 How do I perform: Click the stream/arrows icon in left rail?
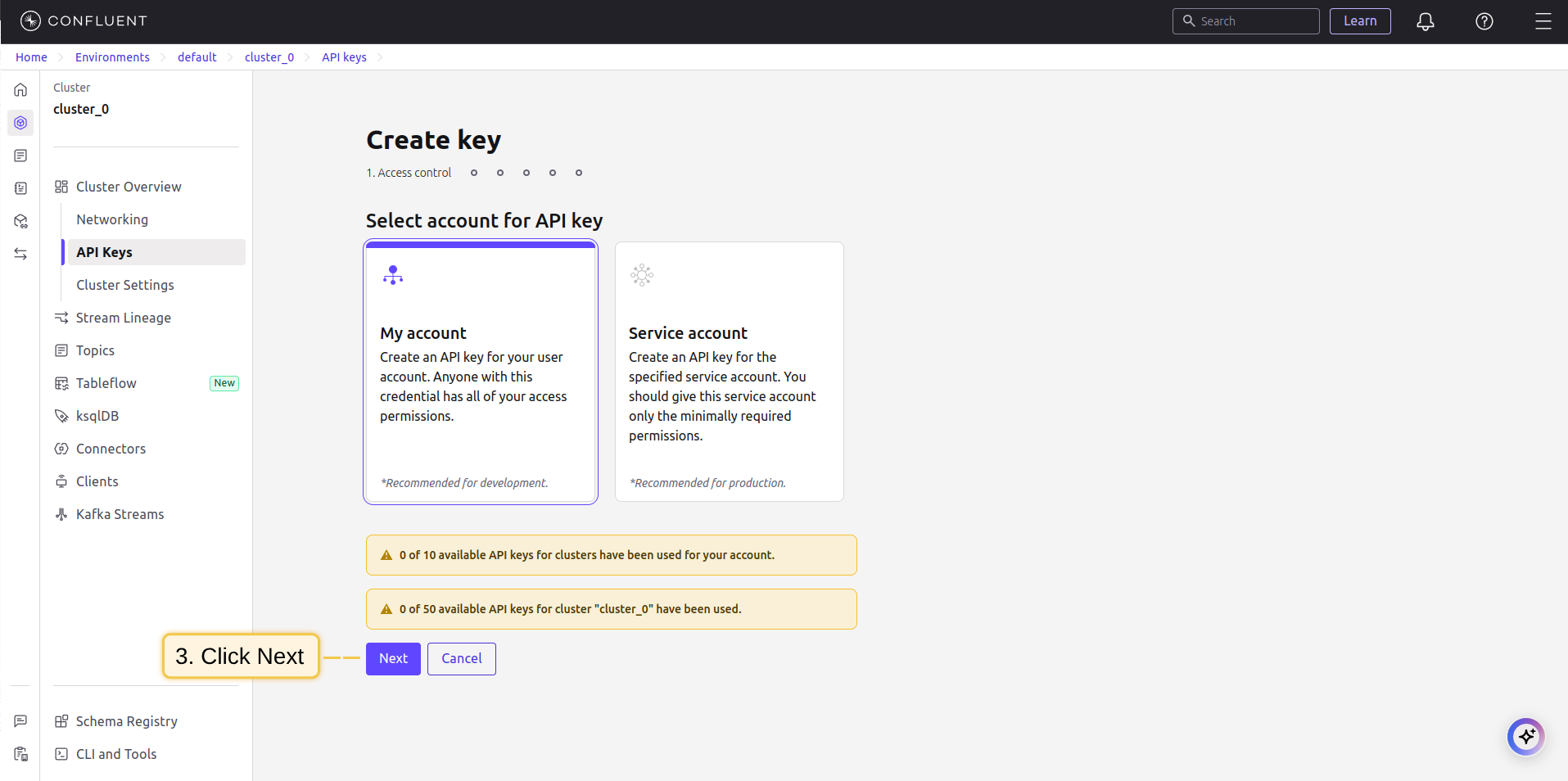[x=20, y=254]
